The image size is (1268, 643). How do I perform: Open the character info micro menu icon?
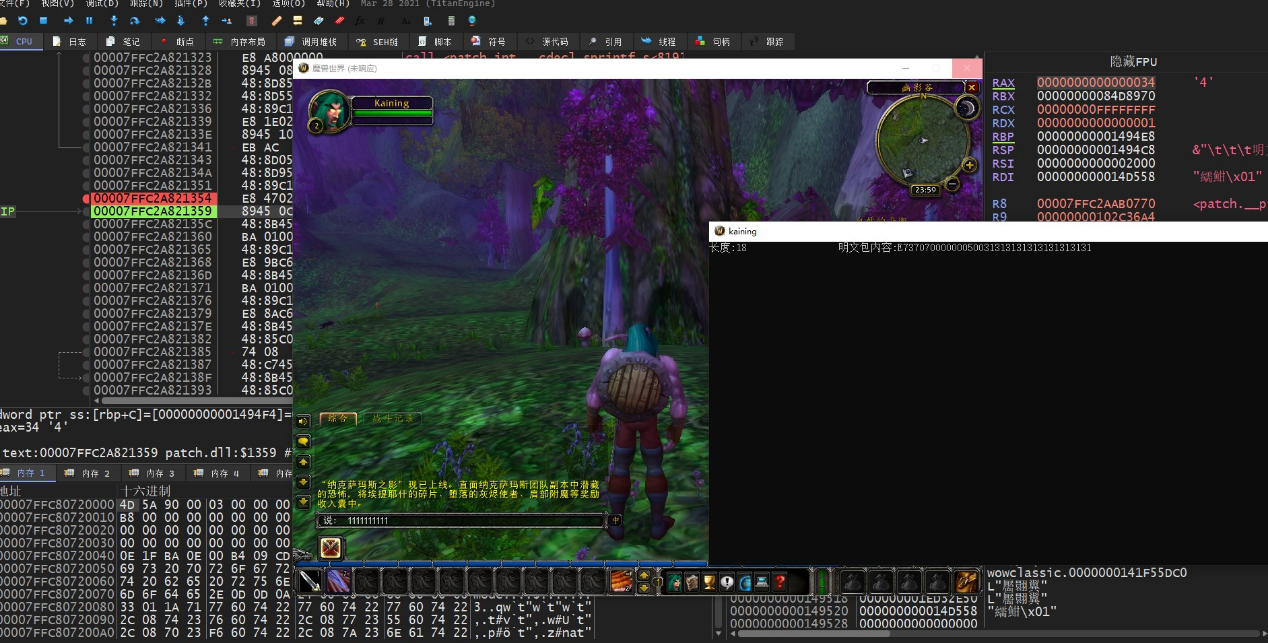point(675,582)
